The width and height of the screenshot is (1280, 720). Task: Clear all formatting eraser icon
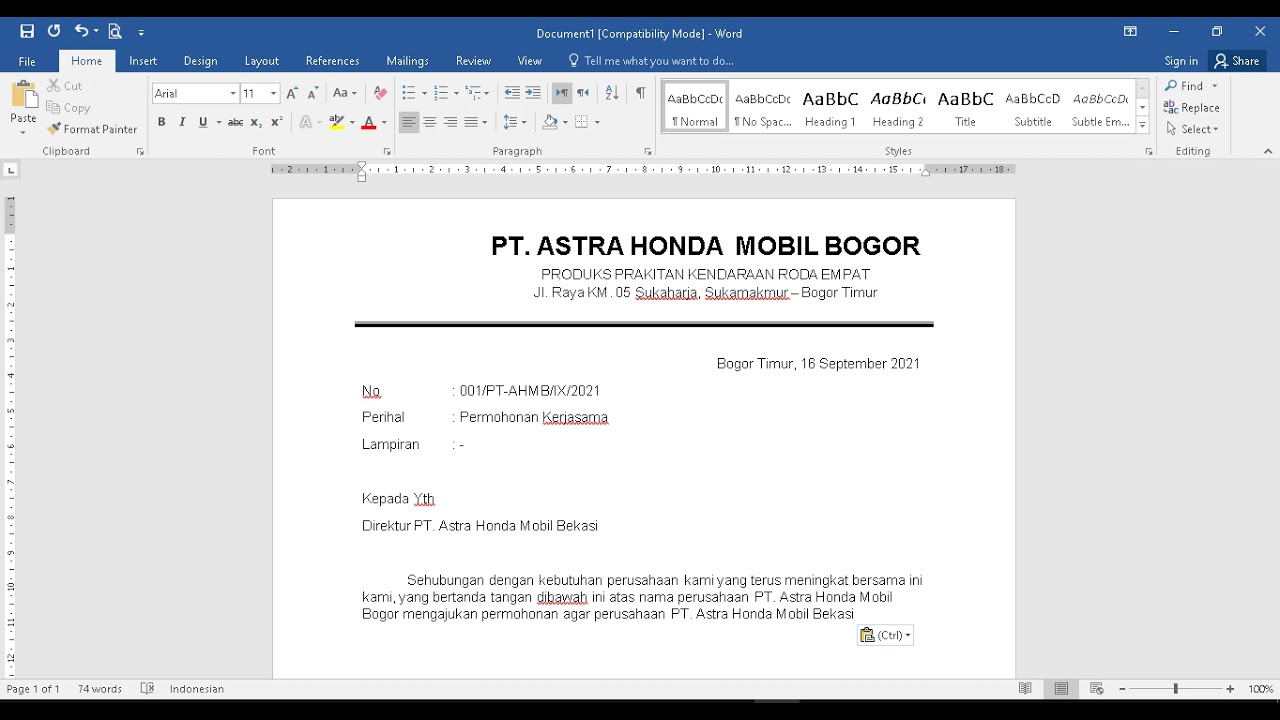(380, 93)
